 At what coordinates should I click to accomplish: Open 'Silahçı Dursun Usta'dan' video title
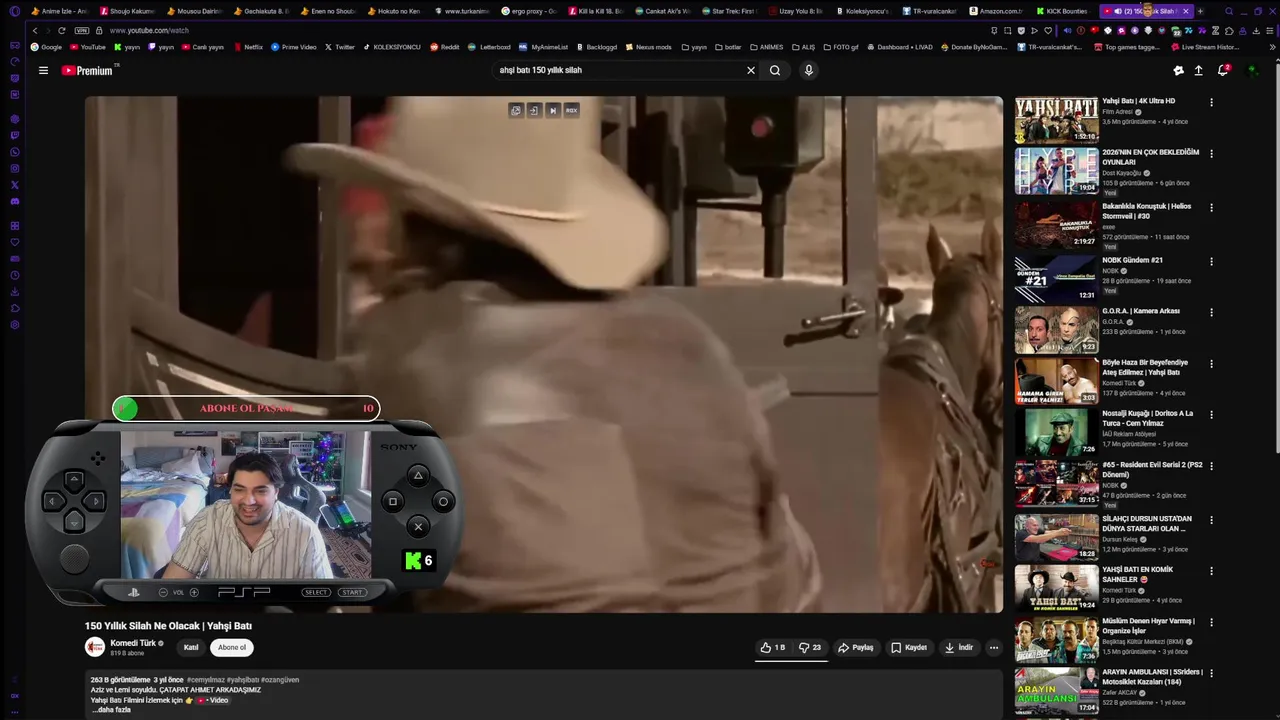[x=1147, y=523]
